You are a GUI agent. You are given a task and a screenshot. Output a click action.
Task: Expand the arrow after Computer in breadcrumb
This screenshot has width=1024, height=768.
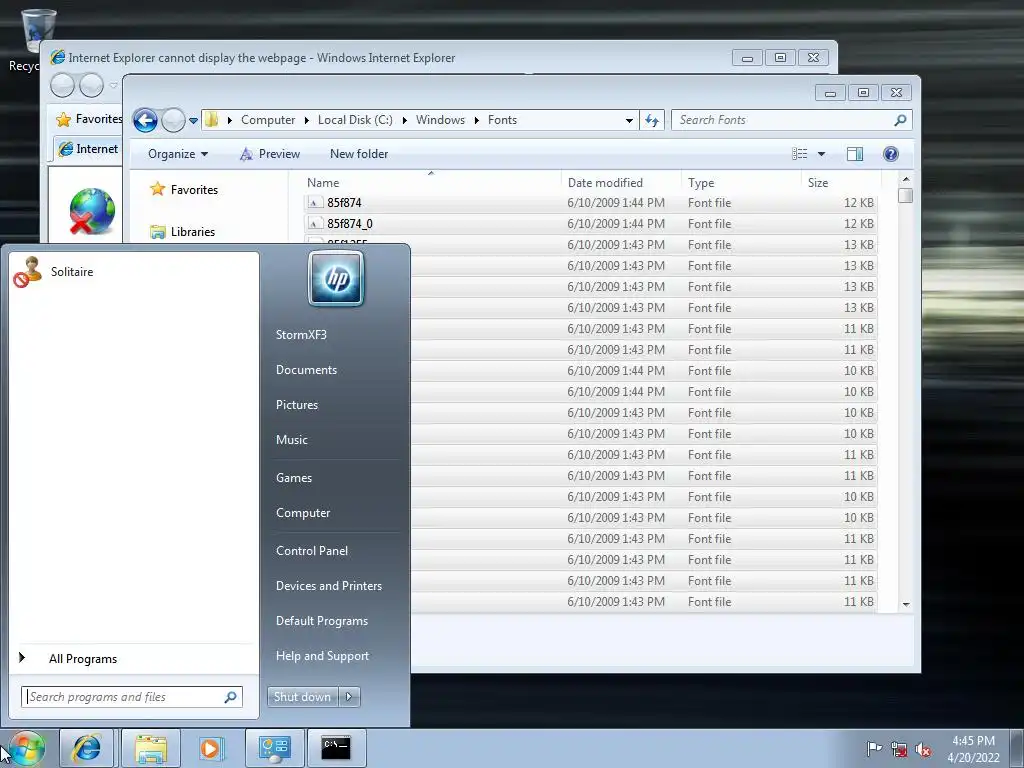(x=307, y=120)
